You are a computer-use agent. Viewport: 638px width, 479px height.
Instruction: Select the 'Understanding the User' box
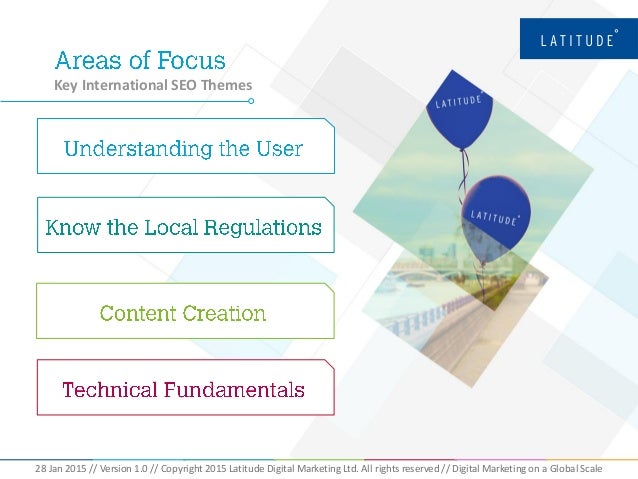(186, 146)
